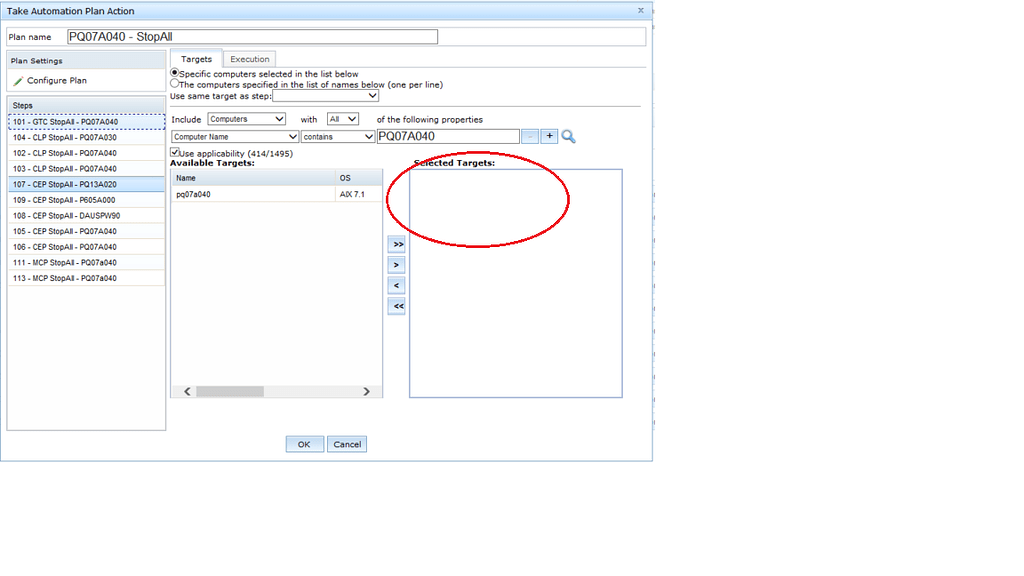
Task: Select the Targets tab
Action: (x=196, y=59)
